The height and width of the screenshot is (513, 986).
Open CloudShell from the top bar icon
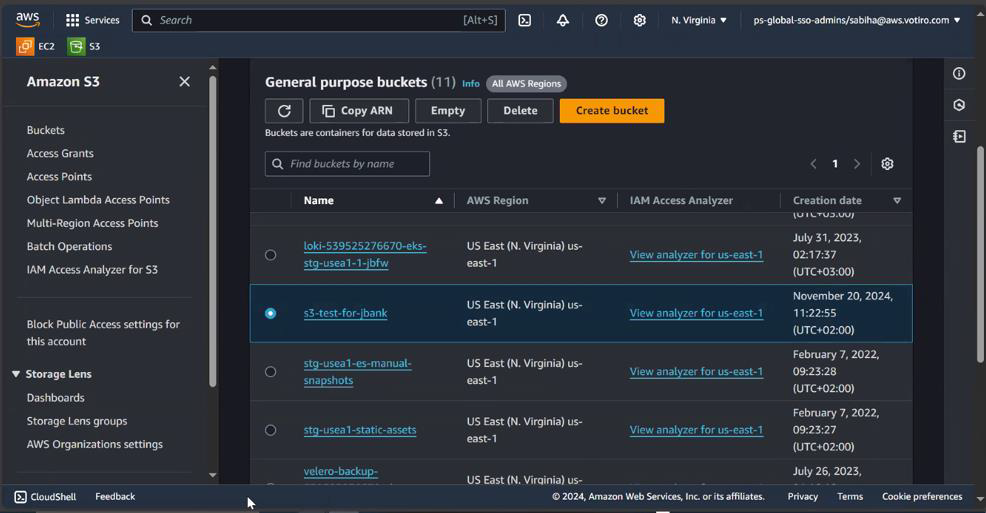tap(524, 20)
